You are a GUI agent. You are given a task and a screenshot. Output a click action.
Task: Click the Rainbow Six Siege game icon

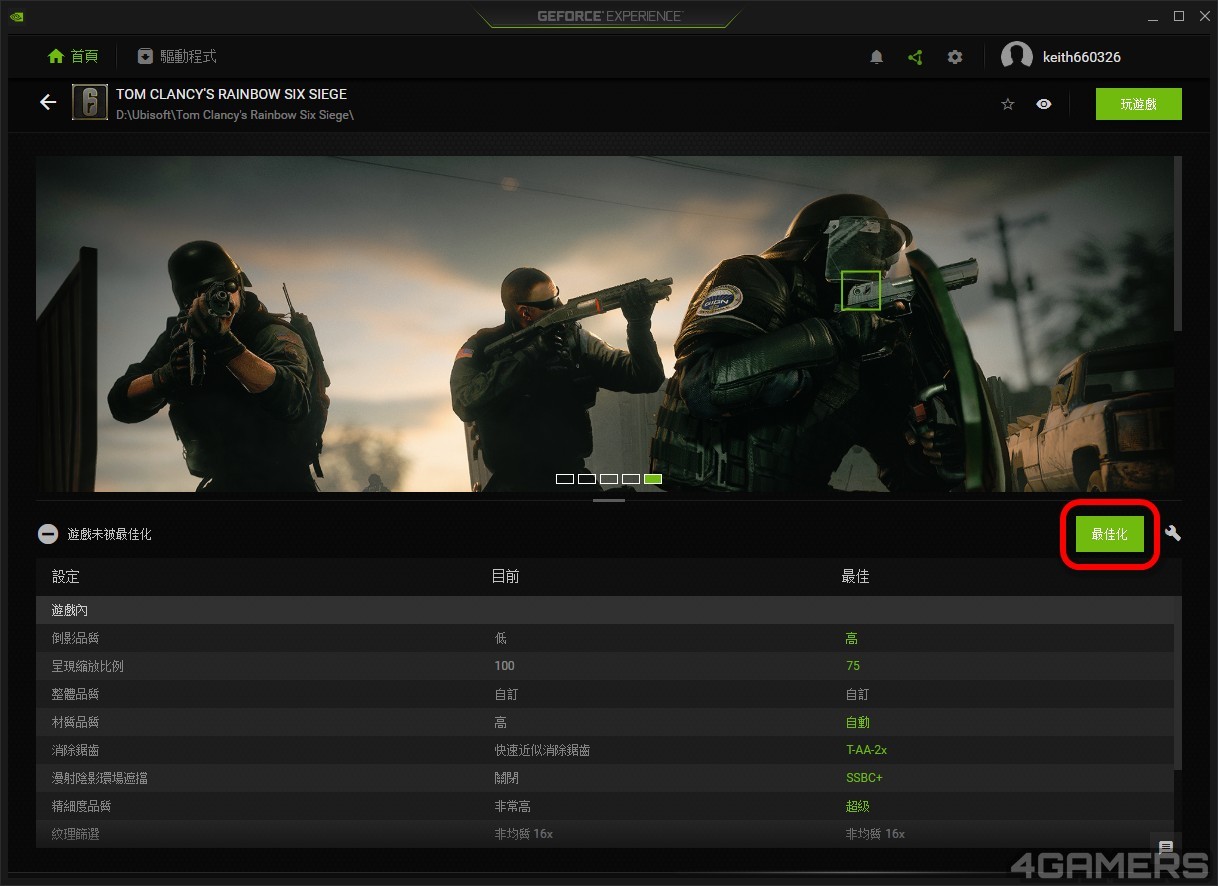pyautogui.click(x=90, y=103)
